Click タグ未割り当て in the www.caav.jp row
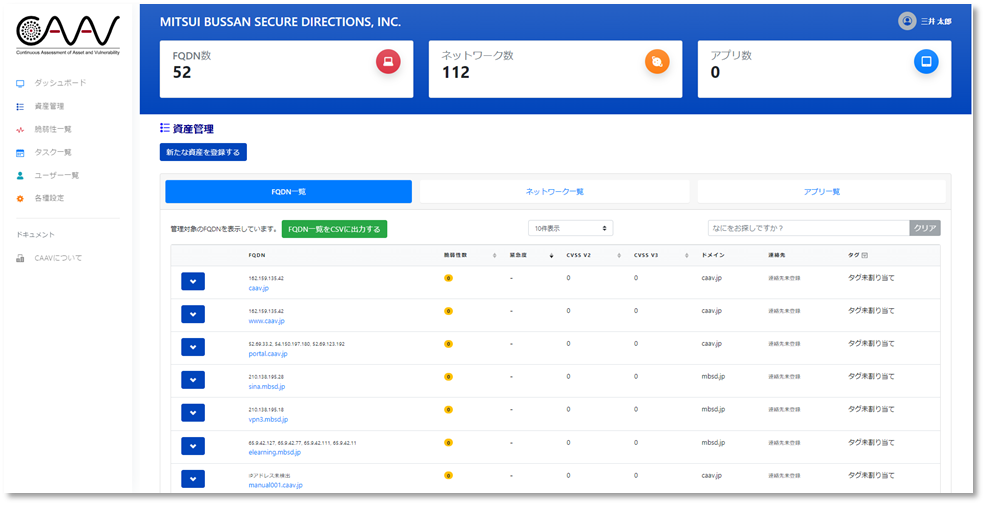Viewport: 986px width, 506px height. (x=871, y=311)
